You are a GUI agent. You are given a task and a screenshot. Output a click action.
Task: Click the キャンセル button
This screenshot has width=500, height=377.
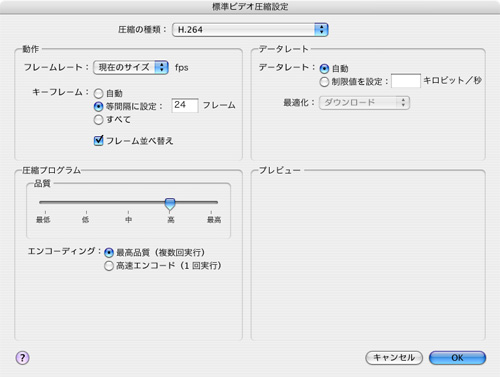[x=394, y=358]
